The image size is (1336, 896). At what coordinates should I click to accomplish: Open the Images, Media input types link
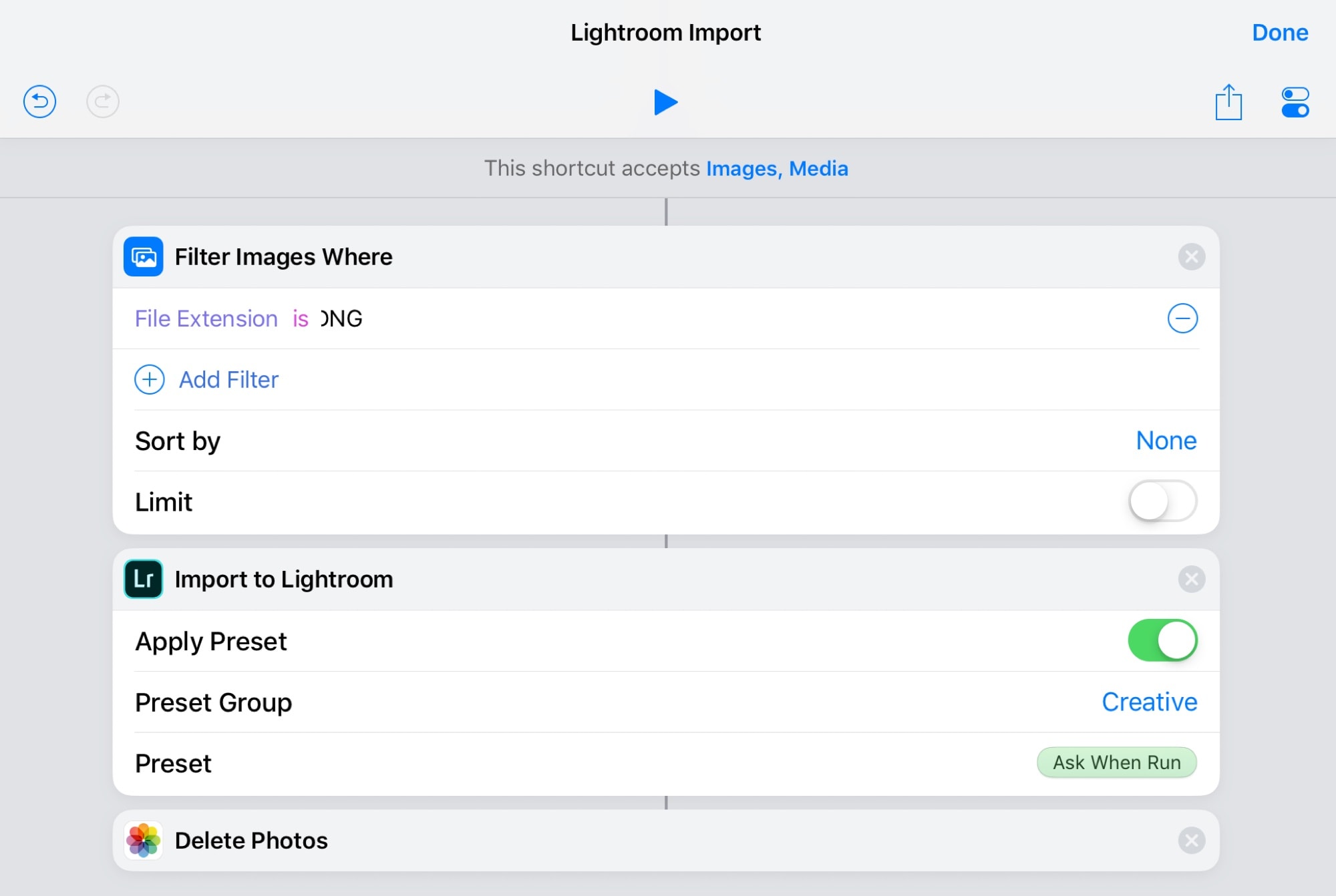coord(777,168)
